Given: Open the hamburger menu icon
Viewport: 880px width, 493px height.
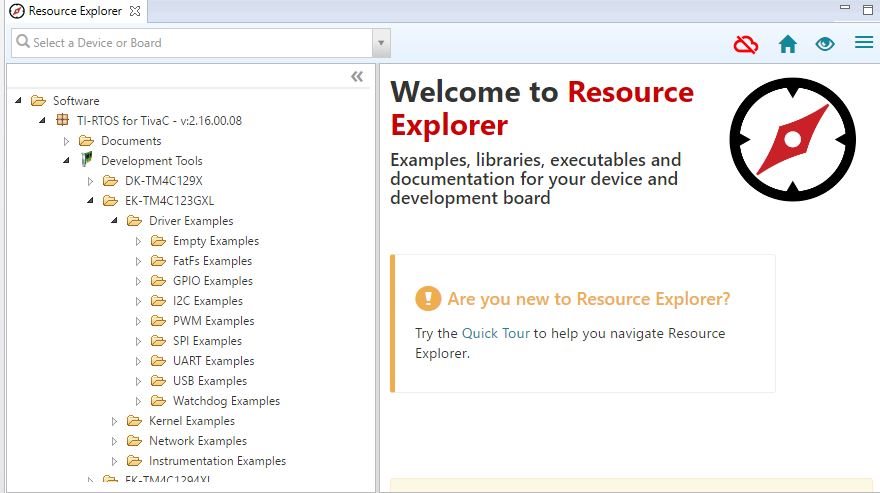Looking at the screenshot, I should pos(864,42).
